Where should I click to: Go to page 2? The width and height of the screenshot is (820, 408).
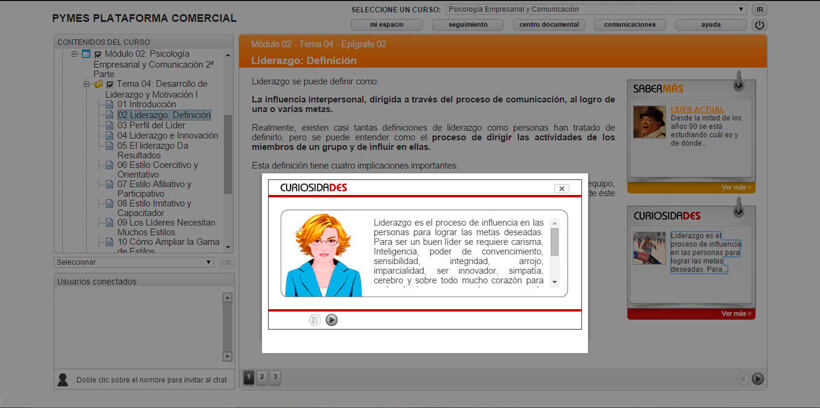(262, 377)
